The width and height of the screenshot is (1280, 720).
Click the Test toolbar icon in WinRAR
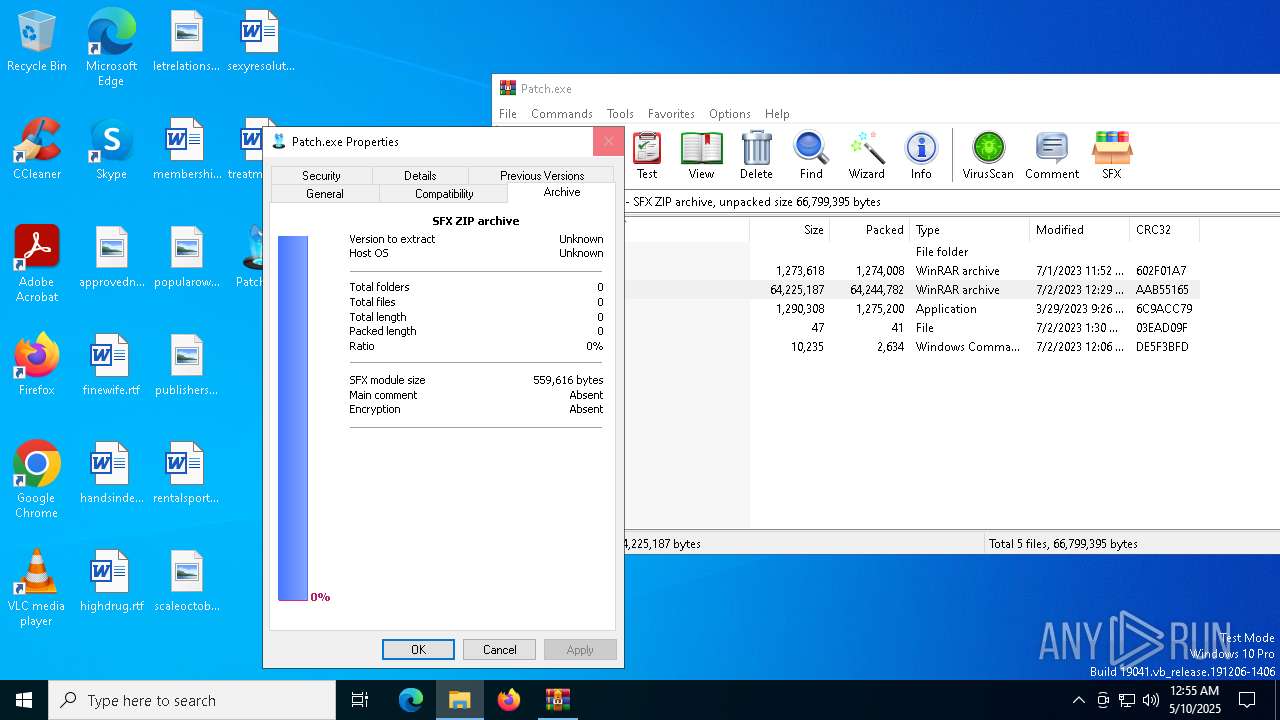click(647, 156)
